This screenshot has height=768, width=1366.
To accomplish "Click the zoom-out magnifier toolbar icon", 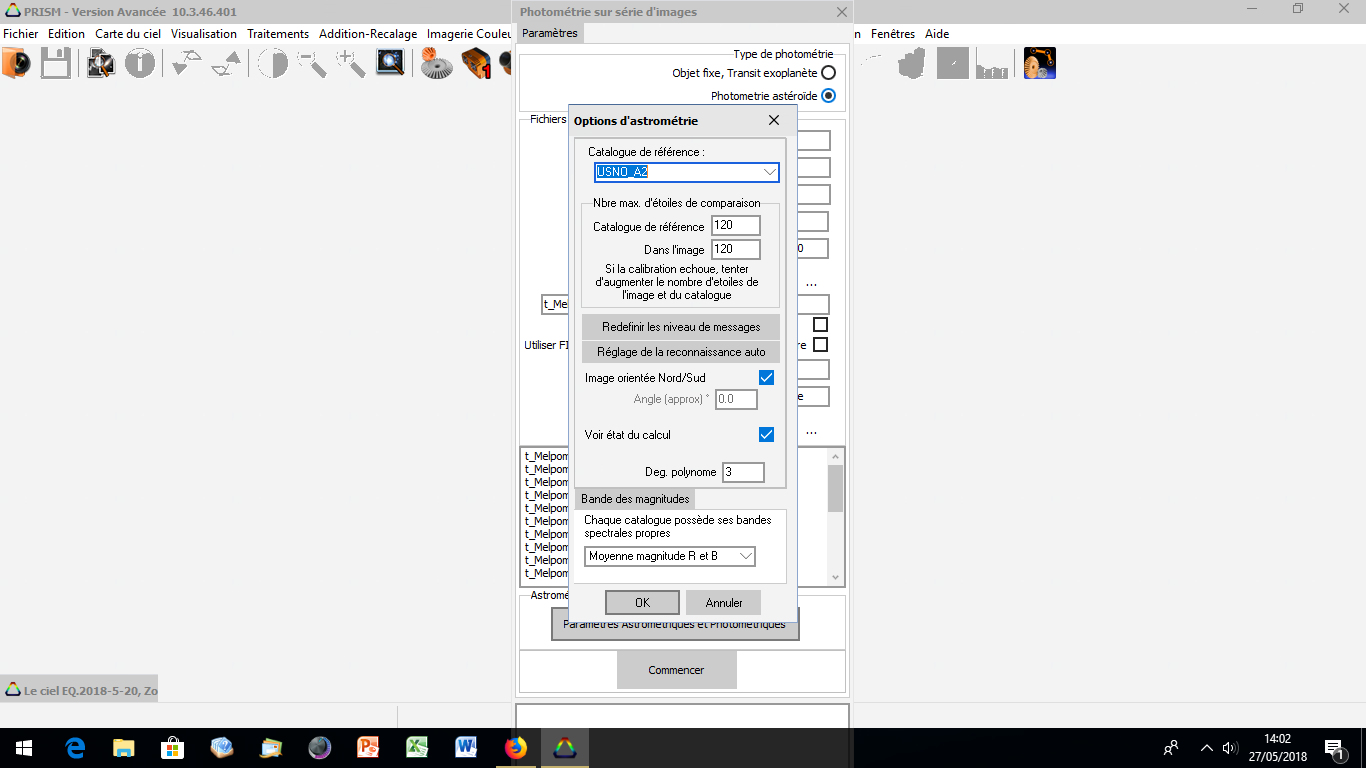I will (312, 64).
